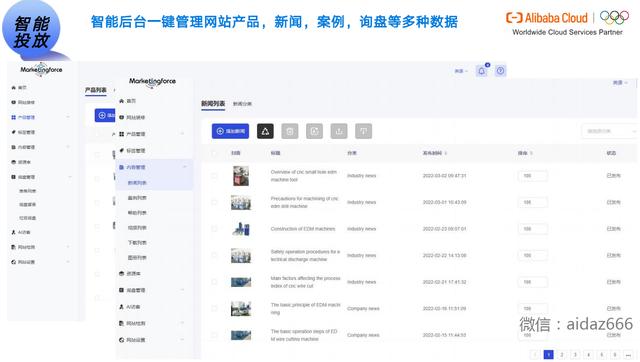Click the gray T-shaped toolbar icon
The height and width of the screenshot is (362, 640).
[363, 131]
